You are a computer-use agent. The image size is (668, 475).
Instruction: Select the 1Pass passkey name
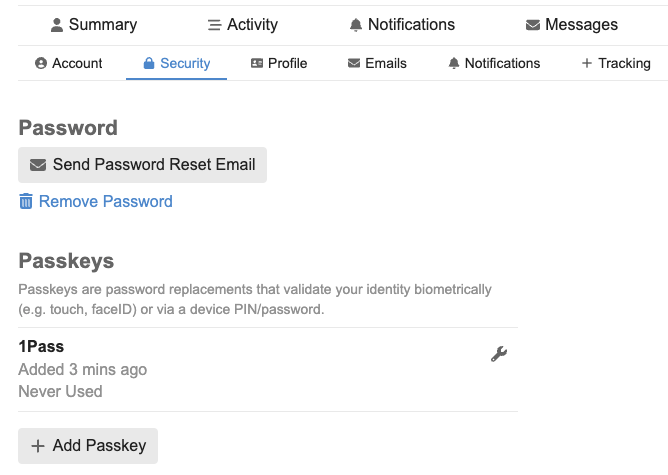(x=41, y=347)
